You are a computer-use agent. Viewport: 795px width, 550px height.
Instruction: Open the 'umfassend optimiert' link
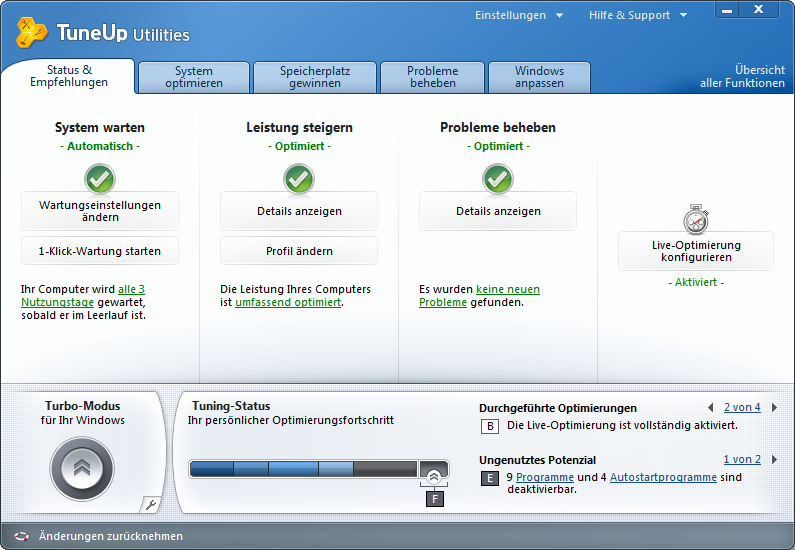pos(288,302)
